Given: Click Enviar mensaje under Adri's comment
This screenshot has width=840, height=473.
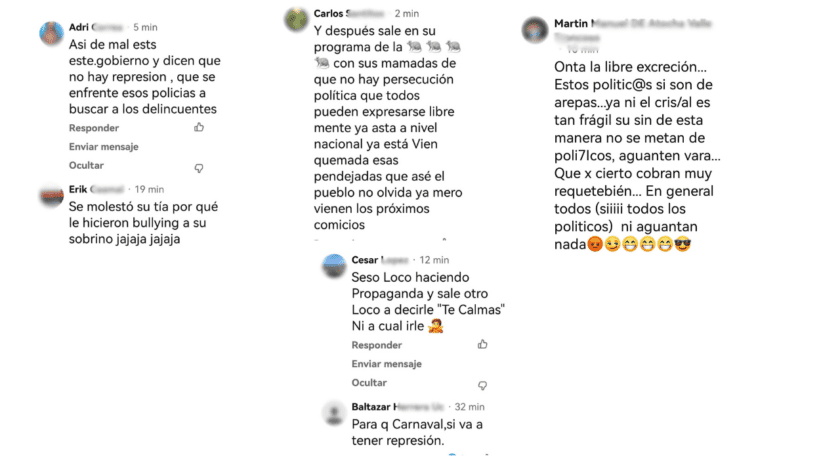Looking at the screenshot, I should (x=103, y=147).
